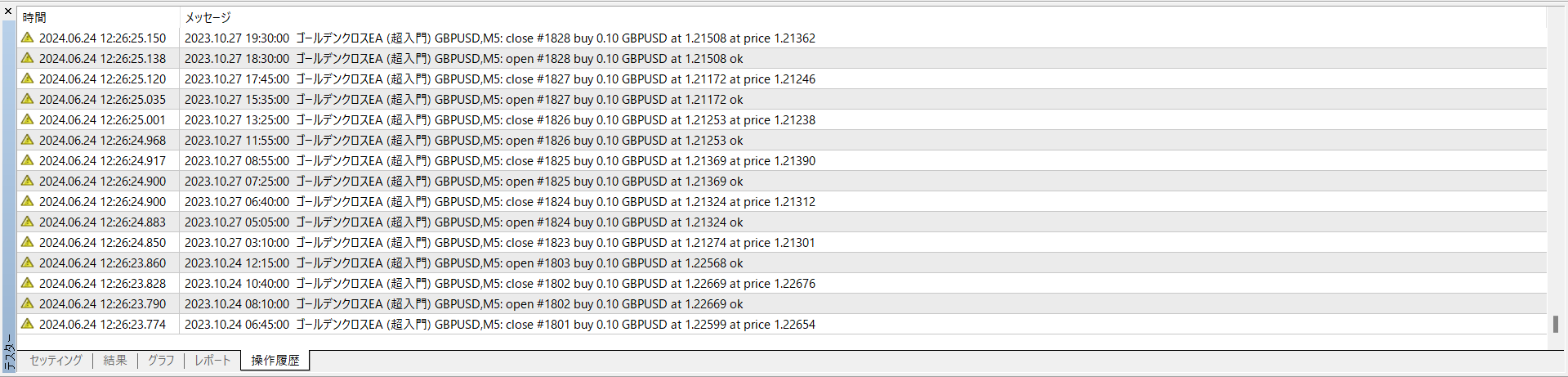Viewport: 1568px width, 377px height.
Task: Click warning icon for open #1803 row
Action: pyautogui.click(x=27, y=263)
